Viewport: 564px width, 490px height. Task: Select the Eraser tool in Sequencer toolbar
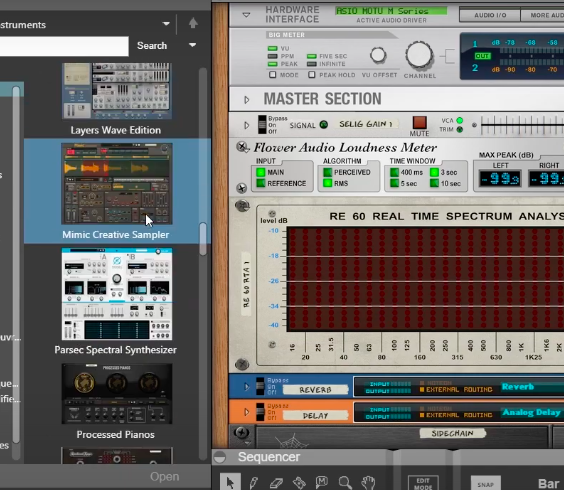click(x=276, y=482)
